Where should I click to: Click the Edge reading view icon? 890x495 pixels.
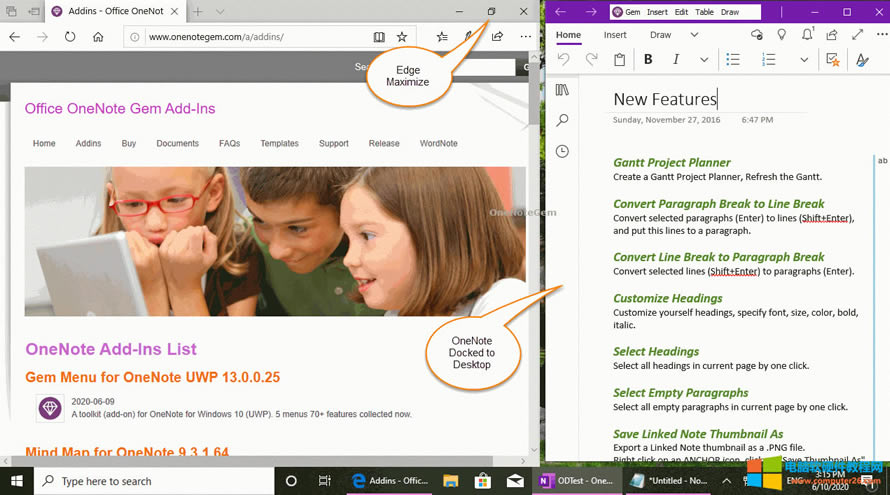pos(379,37)
